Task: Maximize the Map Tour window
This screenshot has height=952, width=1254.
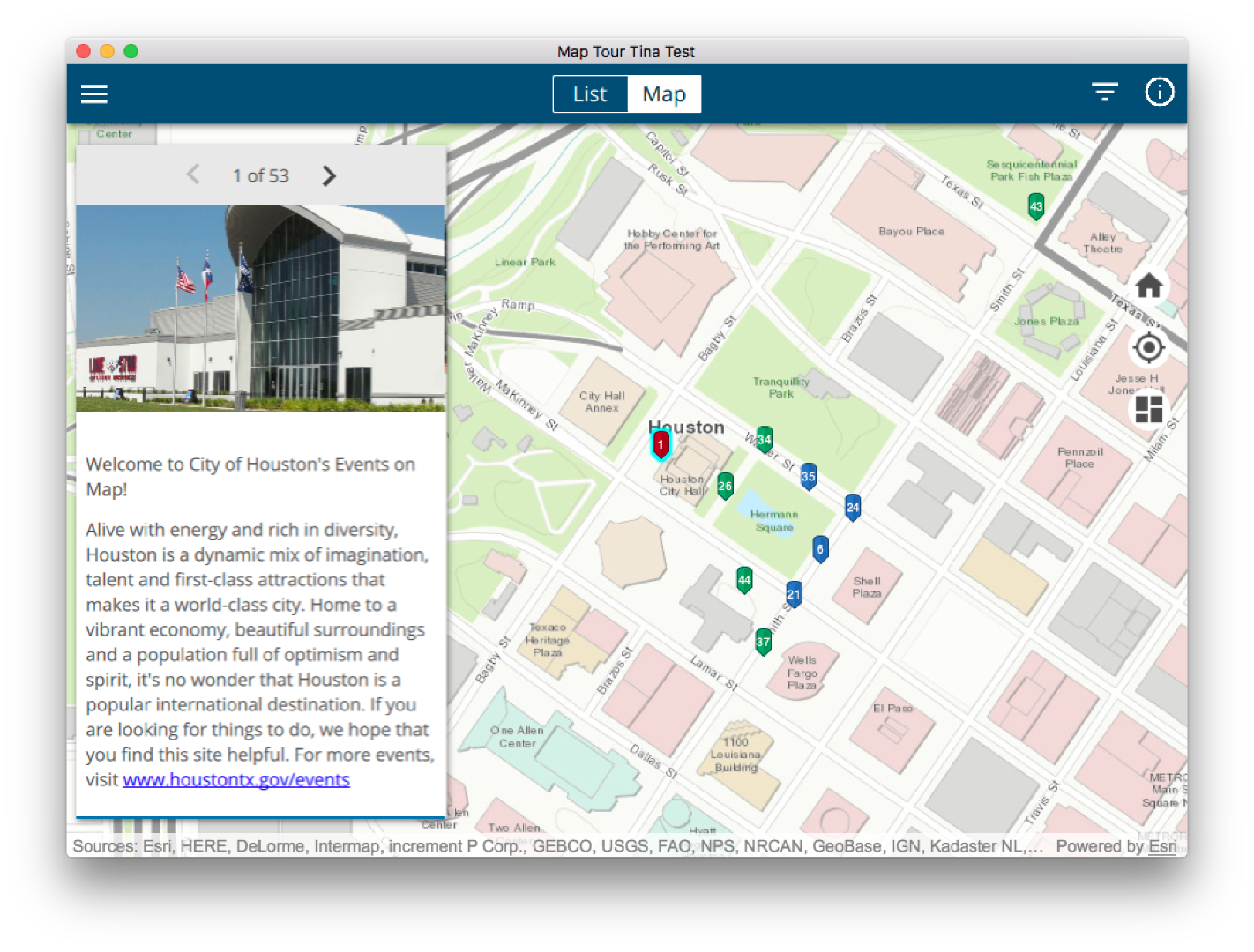Action: coord(131,51)
